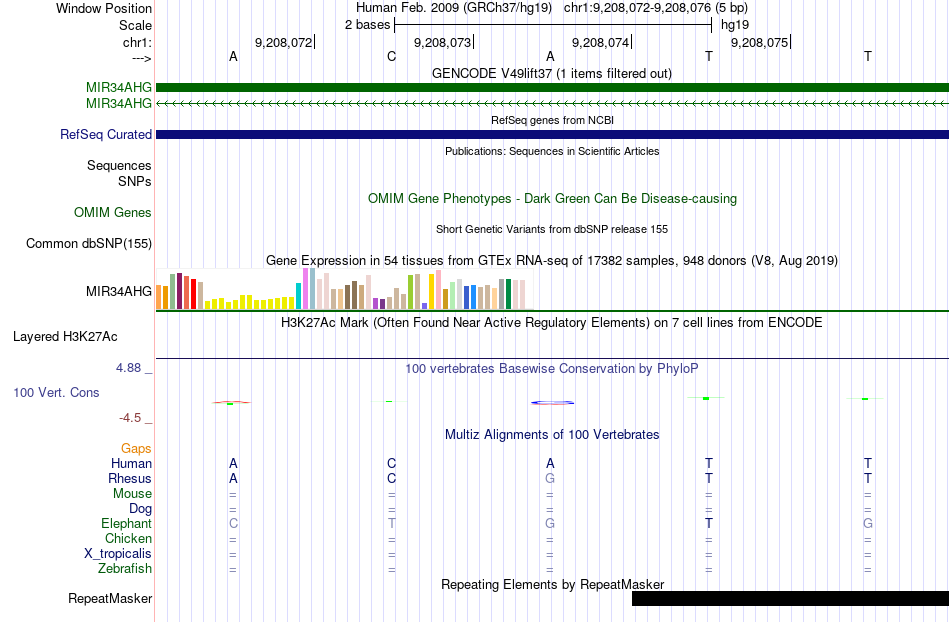Screen dimensions: 950x622
Task: Select the Human species row label
Action: pyautogui.click(x=131, y=463)
